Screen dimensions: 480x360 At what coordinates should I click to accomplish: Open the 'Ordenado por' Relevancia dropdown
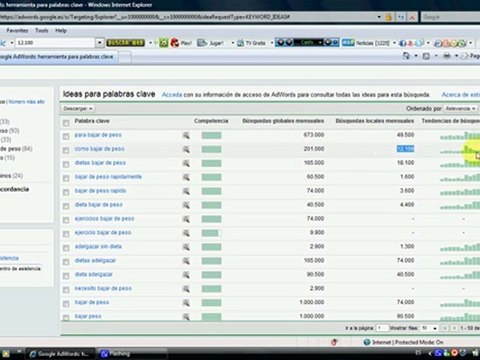(460, 109)
